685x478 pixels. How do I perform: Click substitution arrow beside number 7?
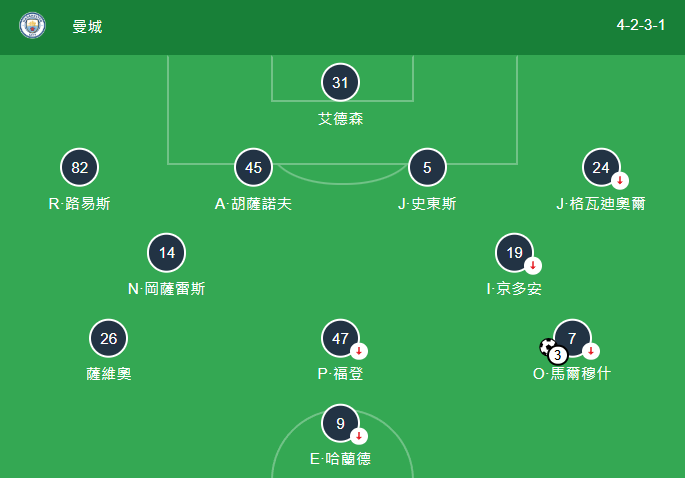[591, 351]
